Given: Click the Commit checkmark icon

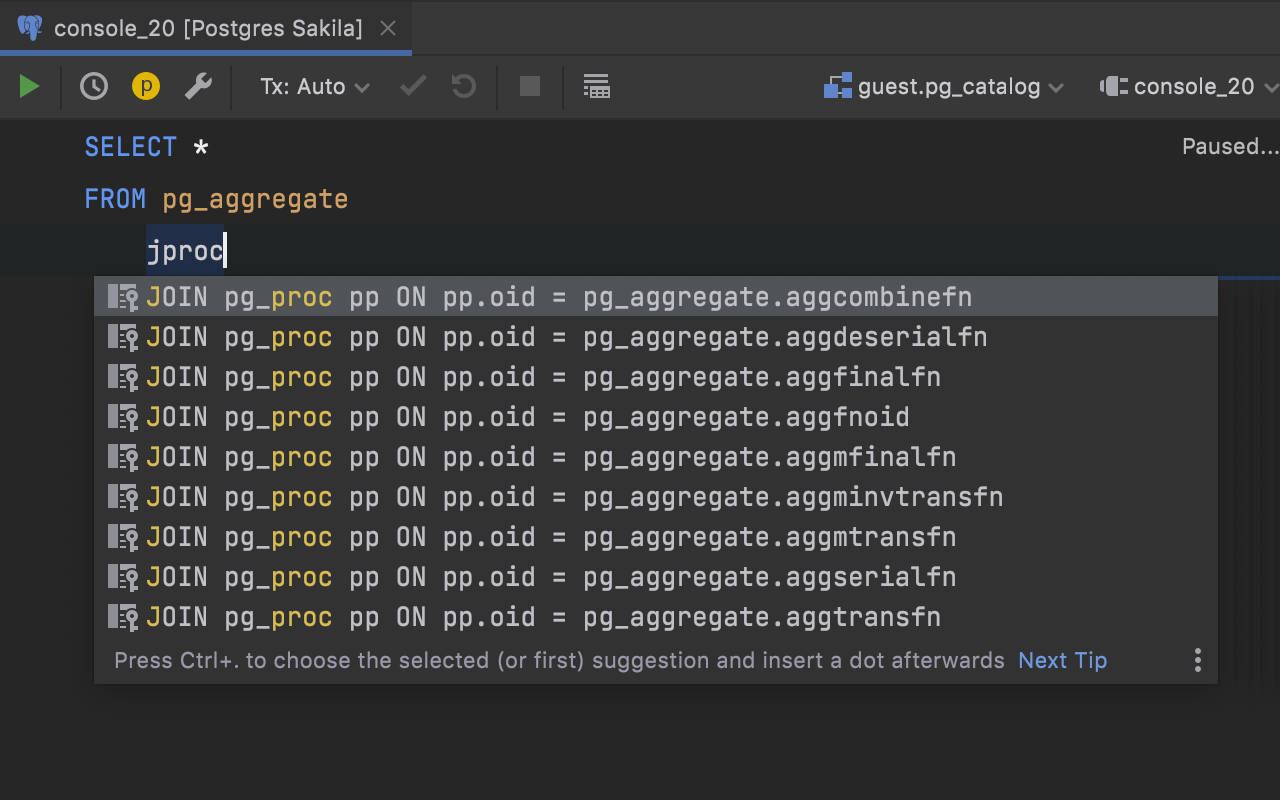Looking at the screenshot, I should click(413, 87).
